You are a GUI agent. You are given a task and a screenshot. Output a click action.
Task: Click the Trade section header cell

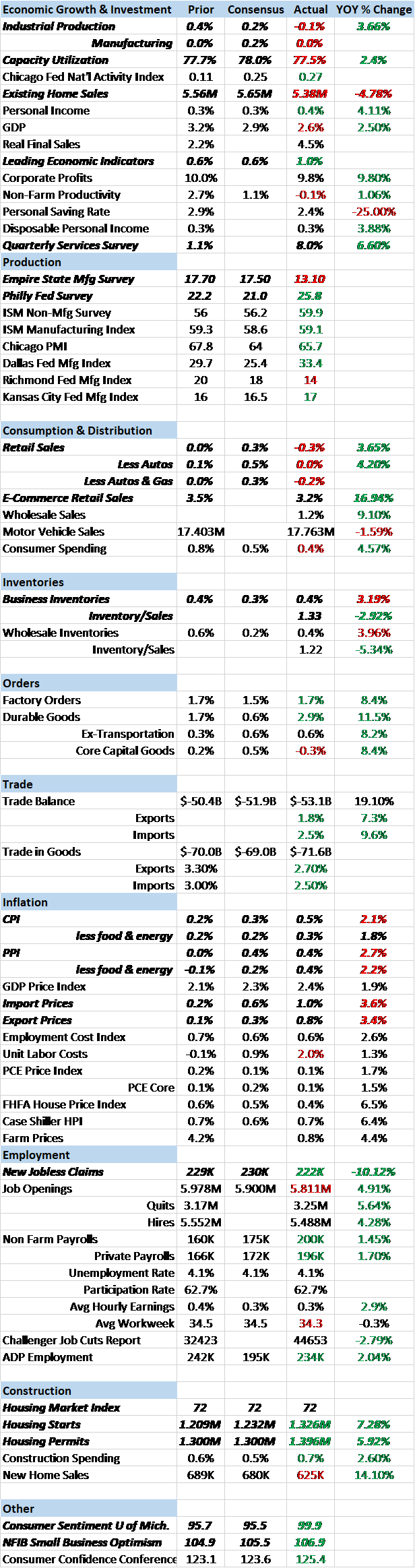pyautogui.click(x=88, y=784)
